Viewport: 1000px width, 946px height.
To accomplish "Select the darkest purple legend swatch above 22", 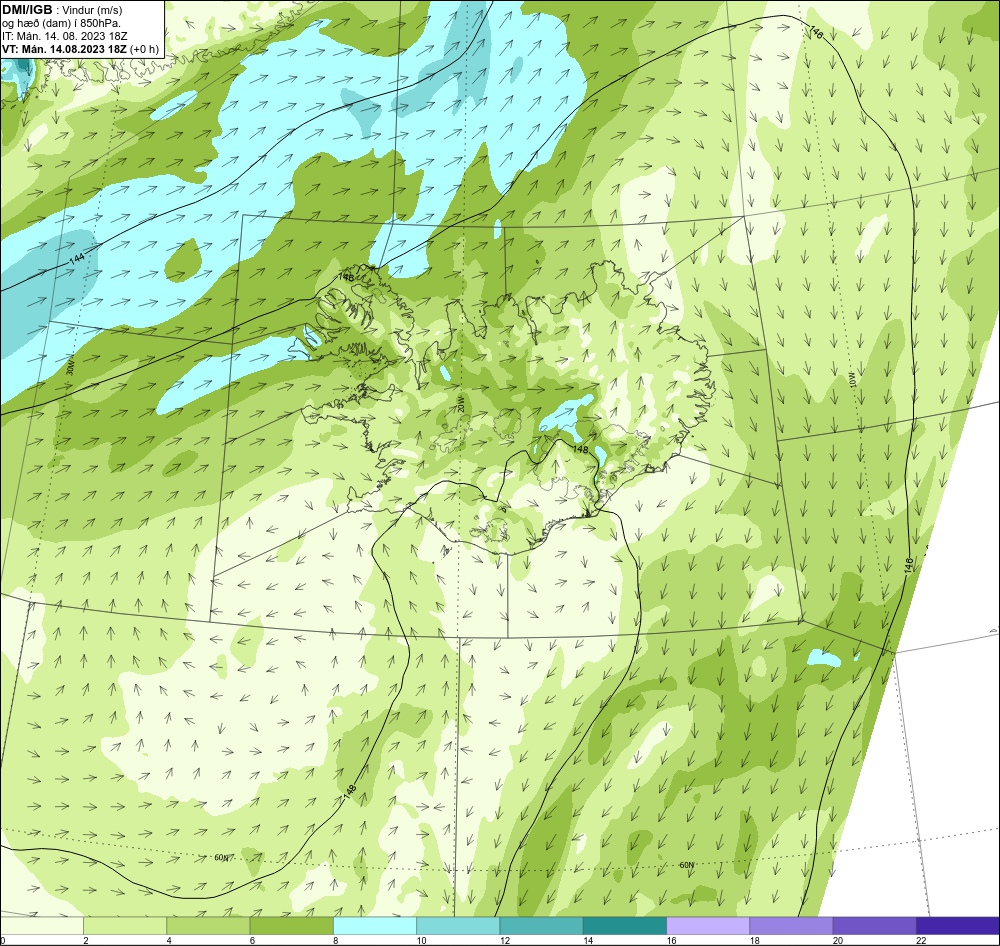I will (x=957, y=926).
